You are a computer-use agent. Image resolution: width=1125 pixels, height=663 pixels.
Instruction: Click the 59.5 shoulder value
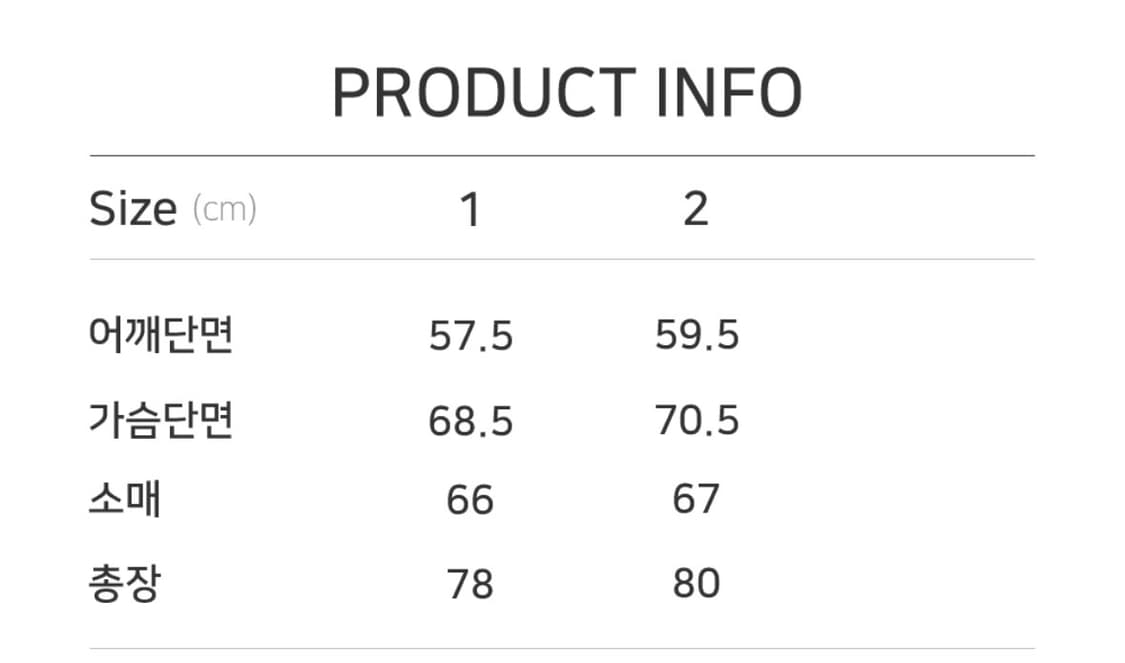tap(697, 336)
